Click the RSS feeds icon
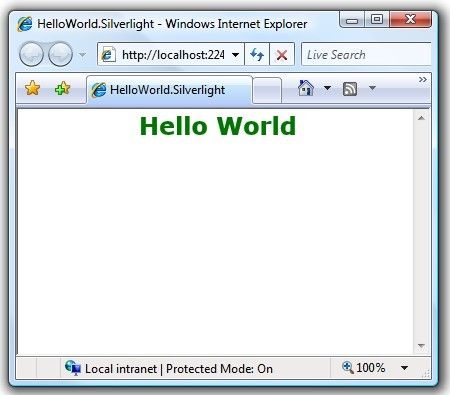 click(350, 89)
